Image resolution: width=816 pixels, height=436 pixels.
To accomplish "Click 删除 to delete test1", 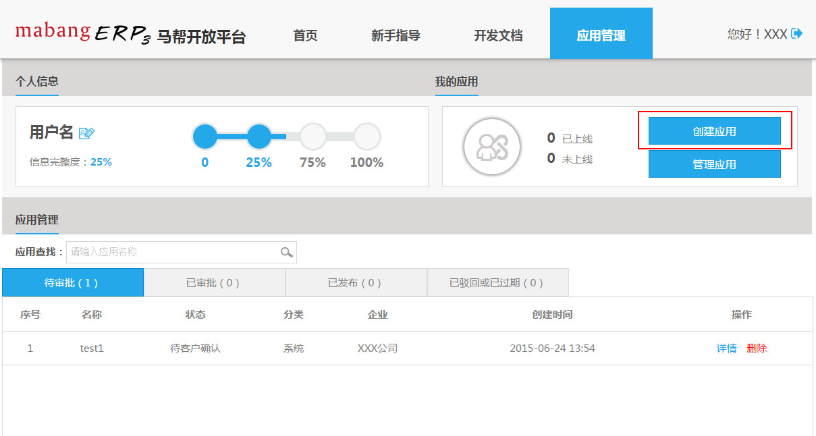I will [x=756, y=349].
